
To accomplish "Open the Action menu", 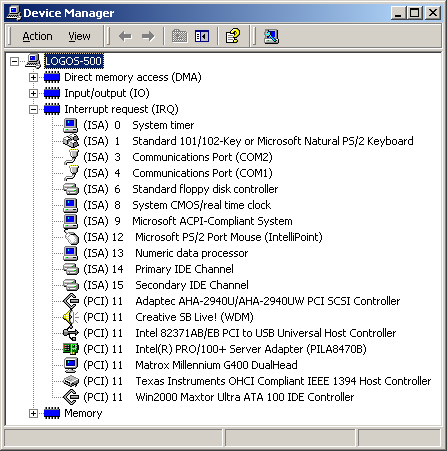I will 37,36.
